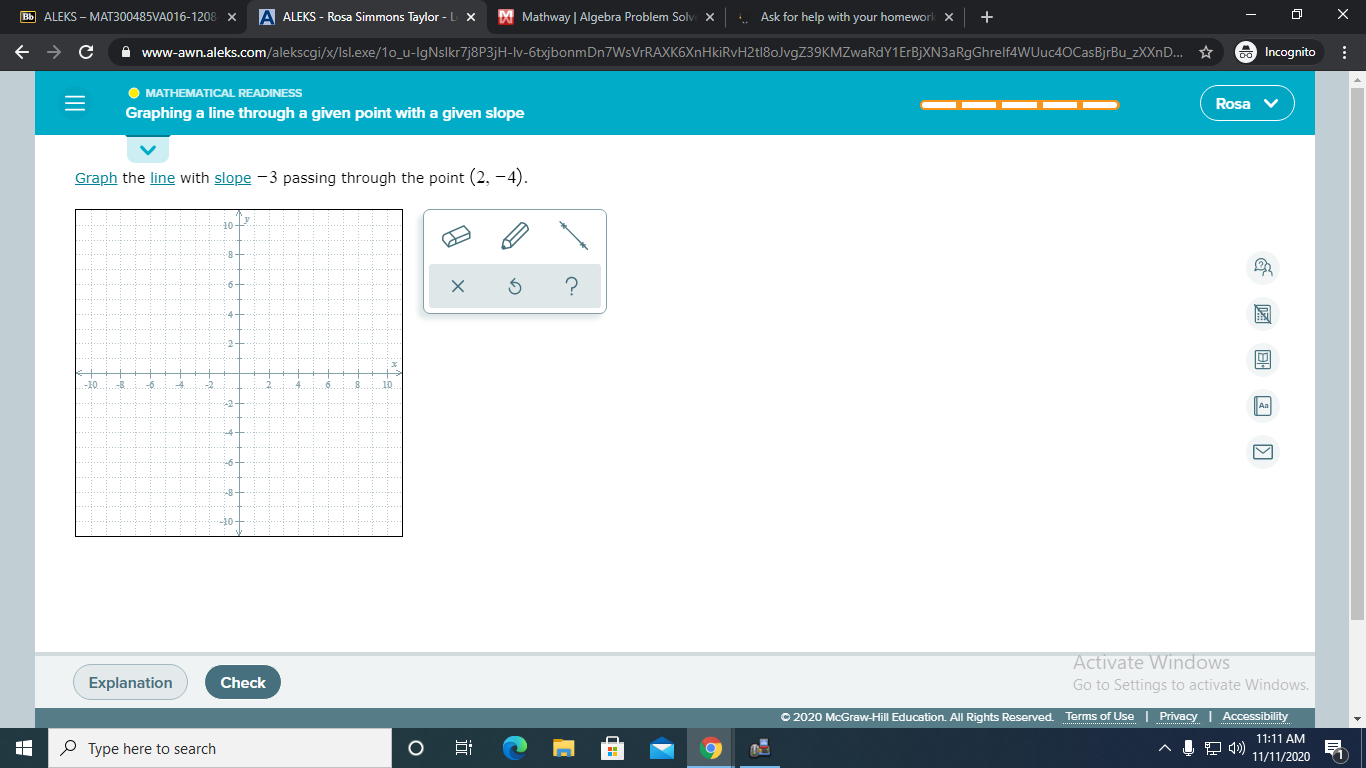Switch to the Mathway Algebra Problem Solver tab

pos(598,17)
